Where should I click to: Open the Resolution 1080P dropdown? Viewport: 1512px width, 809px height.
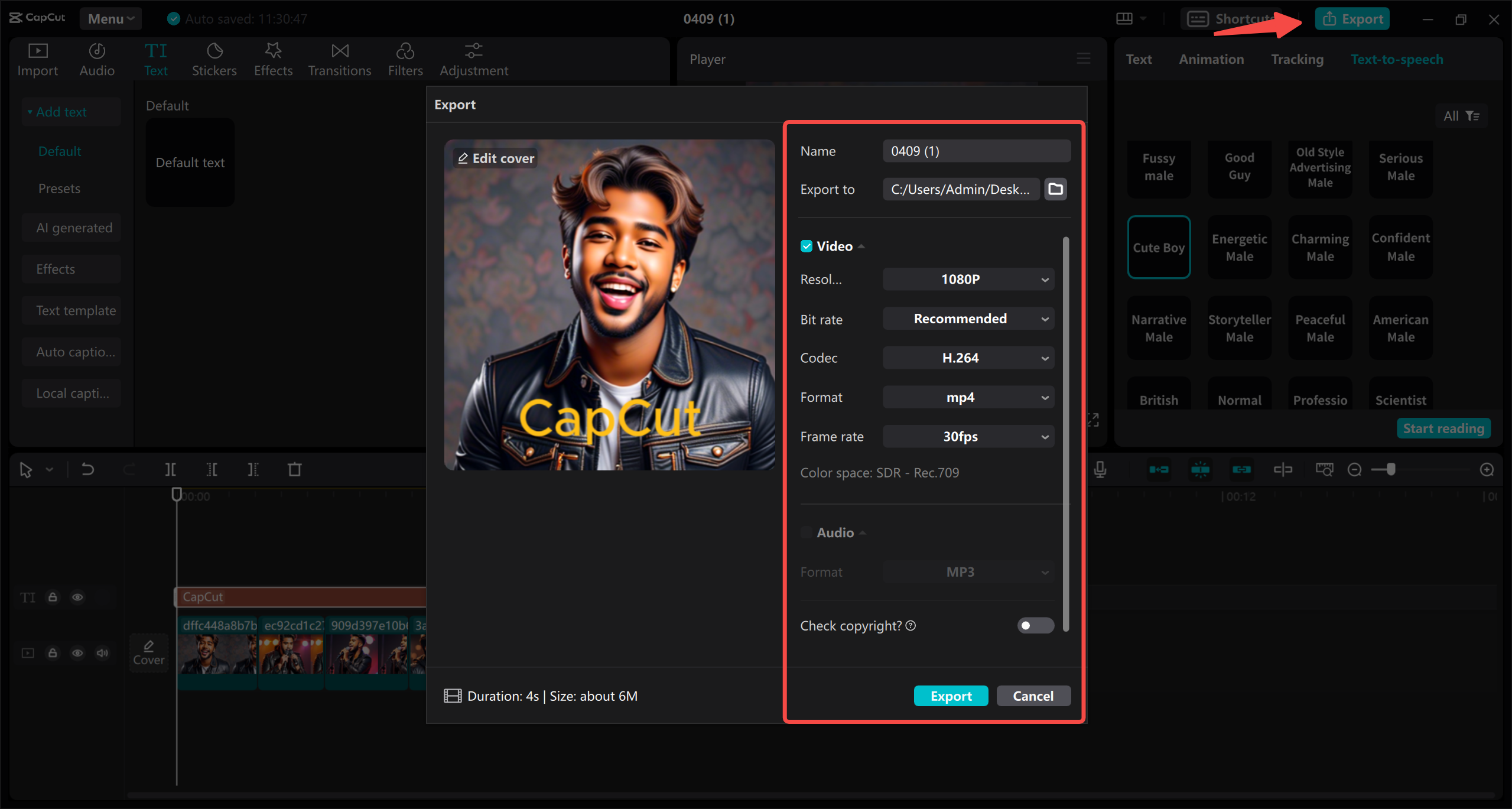click(x=968, y=280)
